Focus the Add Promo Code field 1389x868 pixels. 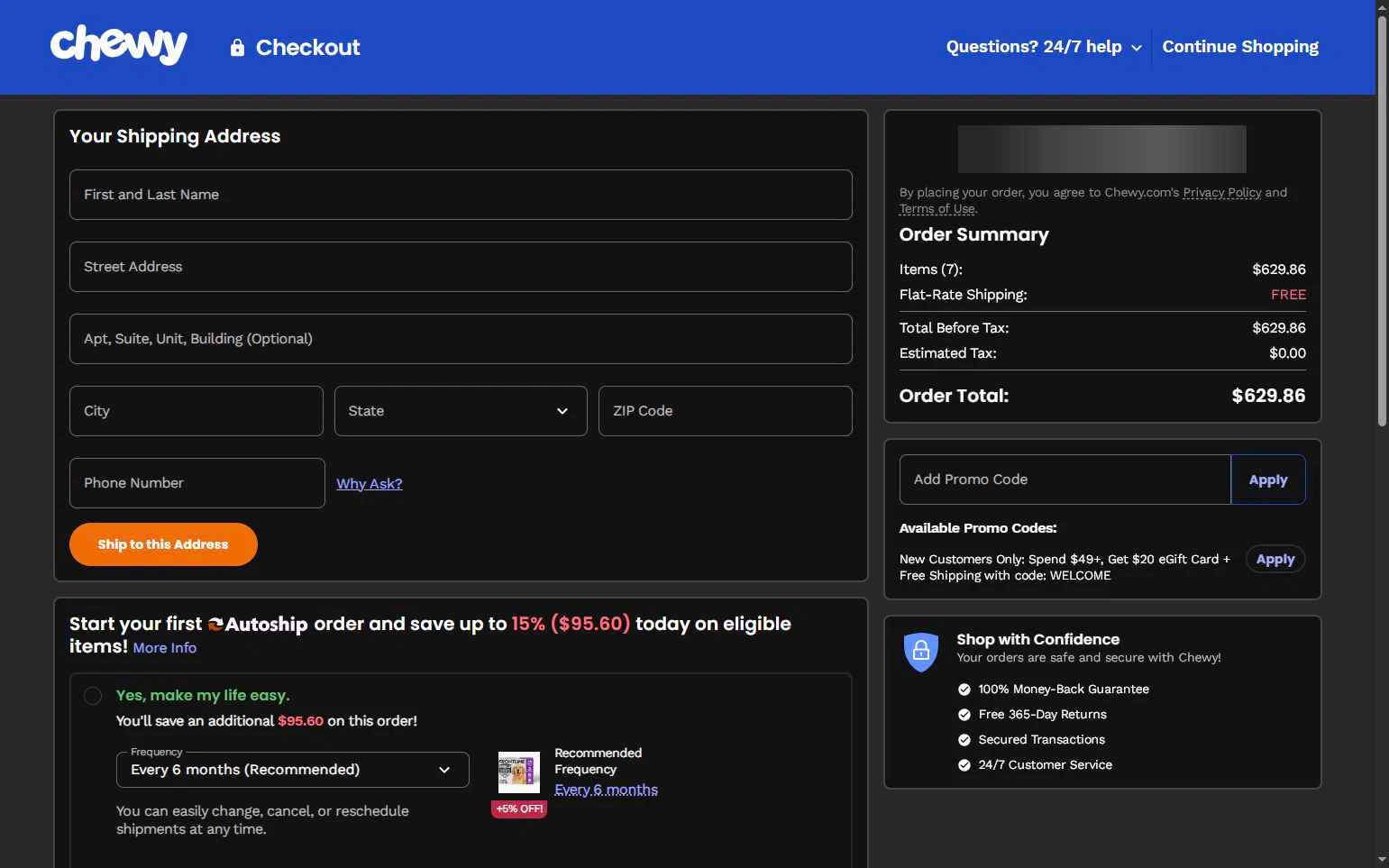pos(1065,480)
